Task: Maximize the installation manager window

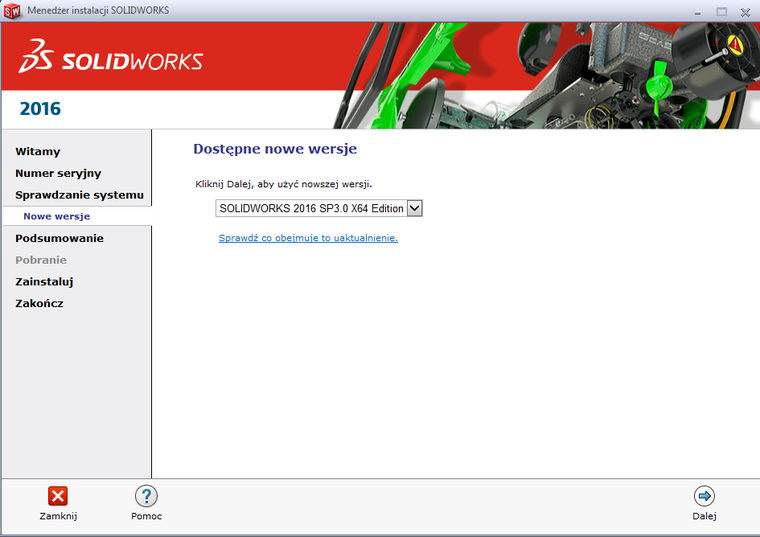Action: pyautogui.click(x=722, y=12)
